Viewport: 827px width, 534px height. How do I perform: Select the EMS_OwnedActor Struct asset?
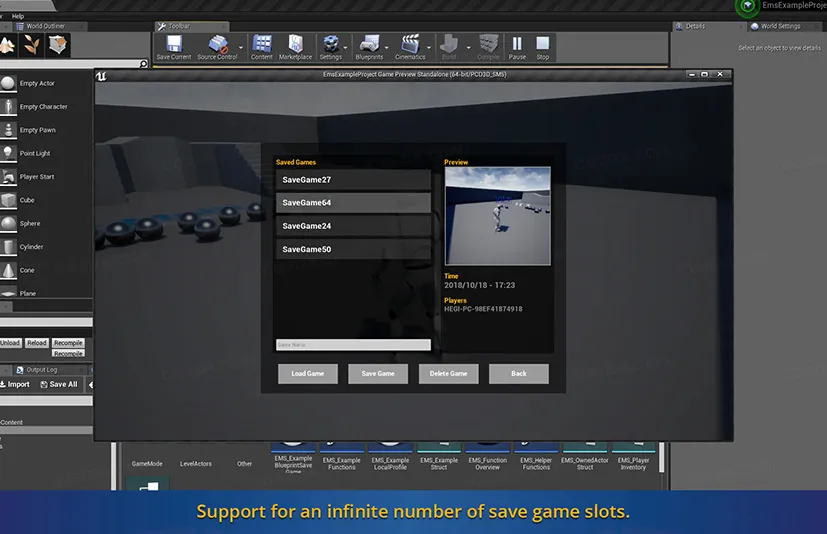[x=584, y=458]
